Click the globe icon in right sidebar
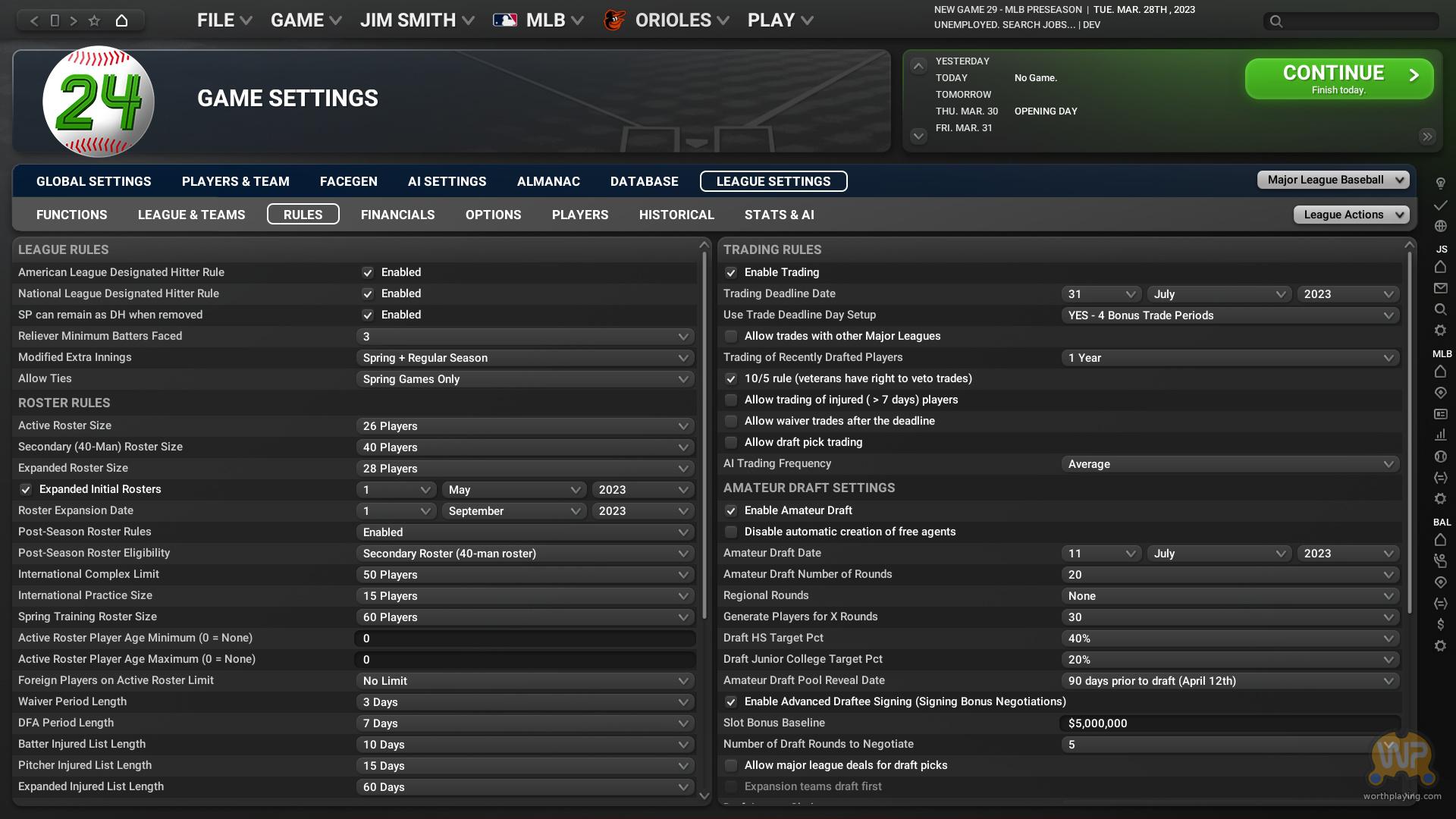 [x=1440, y=226]
